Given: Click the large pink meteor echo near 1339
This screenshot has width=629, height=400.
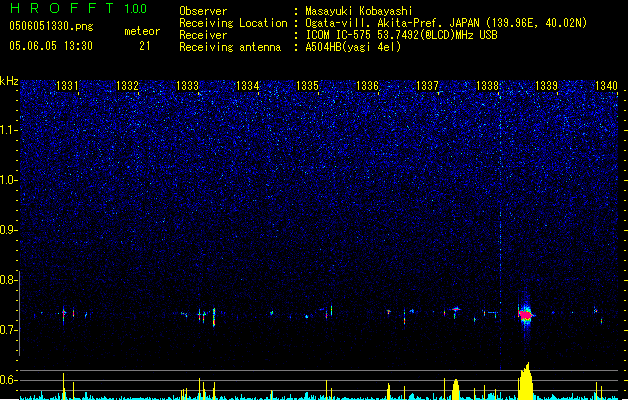Looking at the screenshot, I should click(x=525, y=315).
